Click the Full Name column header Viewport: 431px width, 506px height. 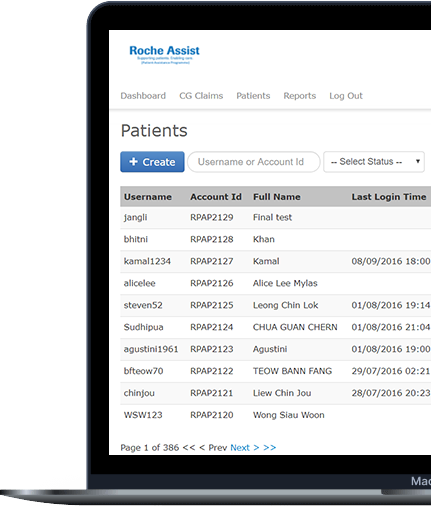point(277,197)
